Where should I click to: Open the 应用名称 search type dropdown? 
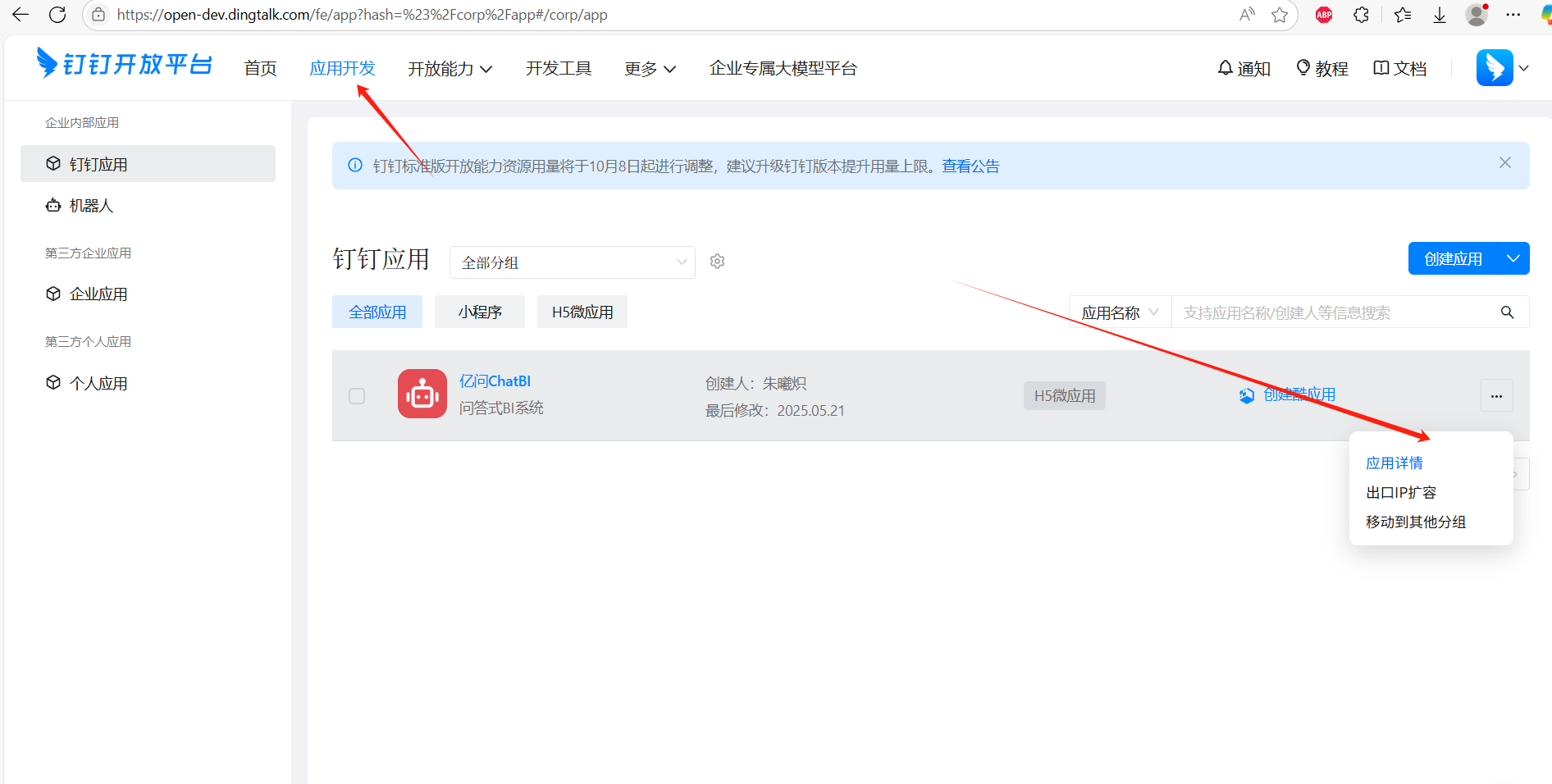[x=1120, y=312]
